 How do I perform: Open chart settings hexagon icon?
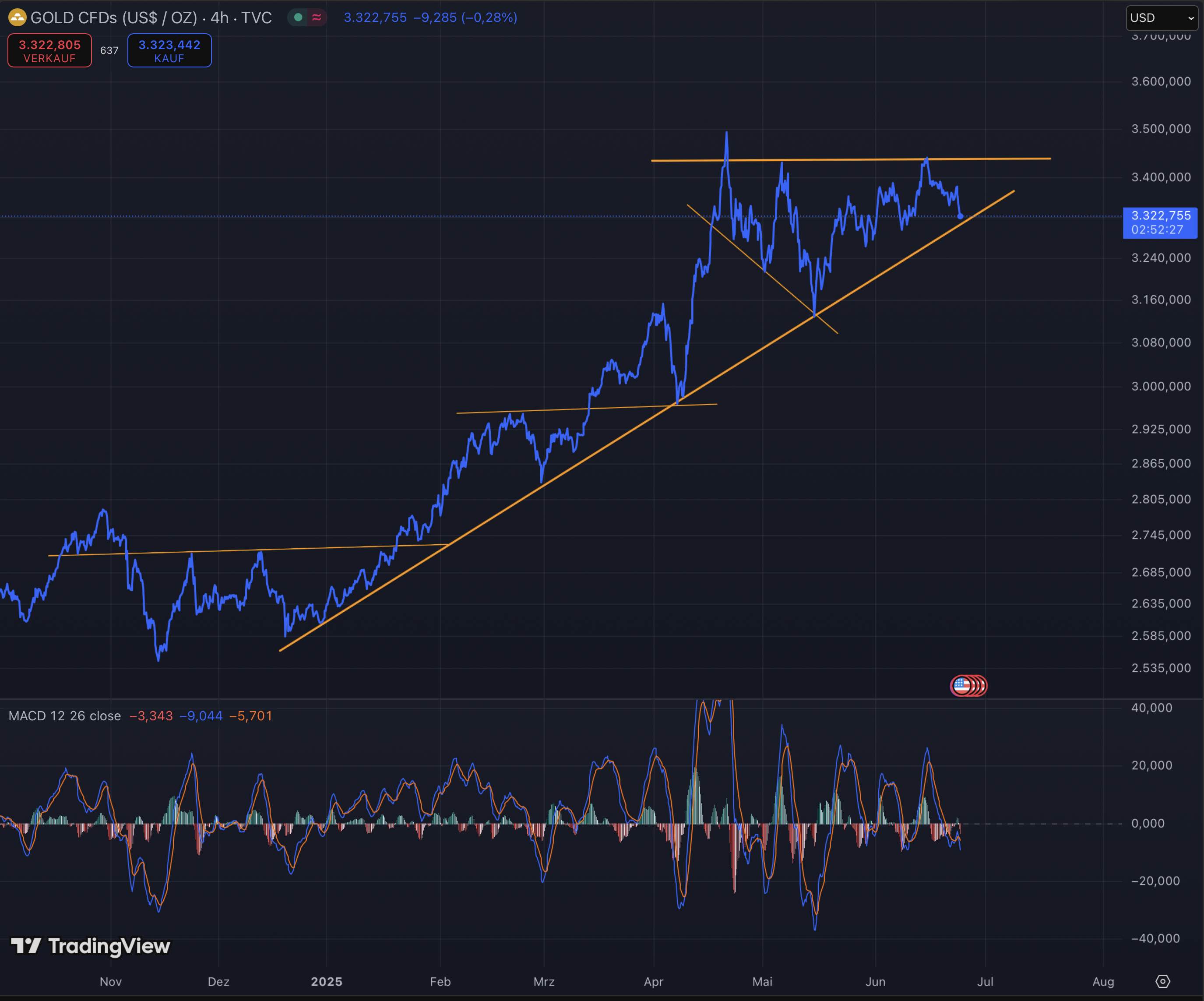[x=1162, y=981]
